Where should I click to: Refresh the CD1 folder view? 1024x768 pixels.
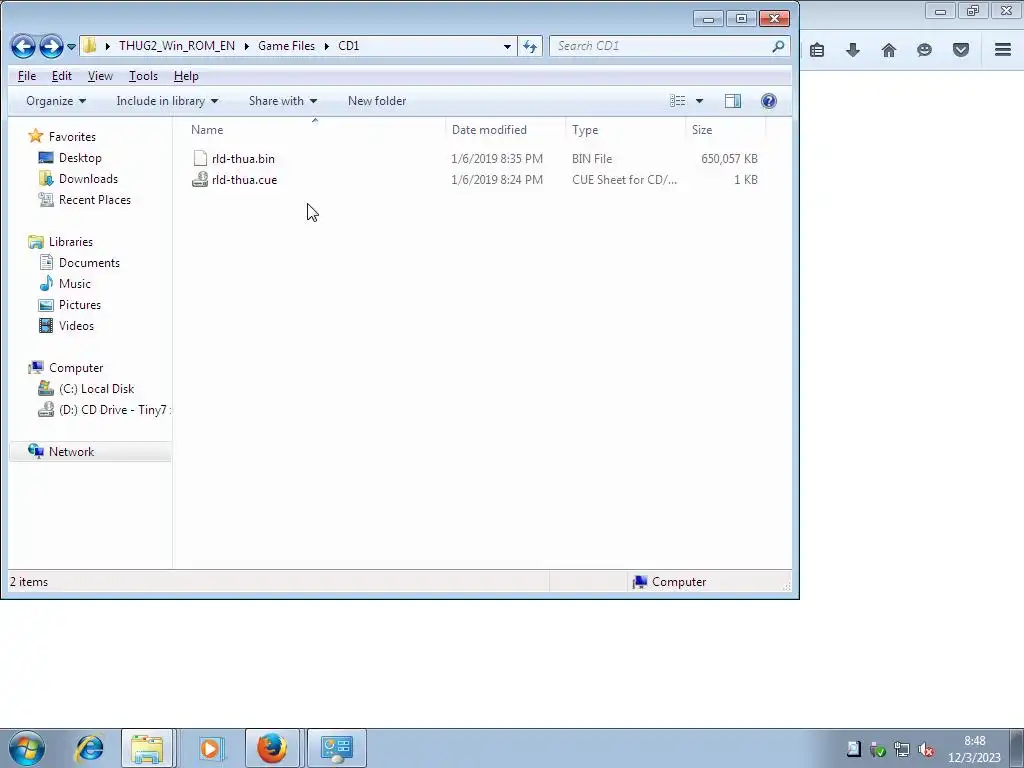[530, 46]
